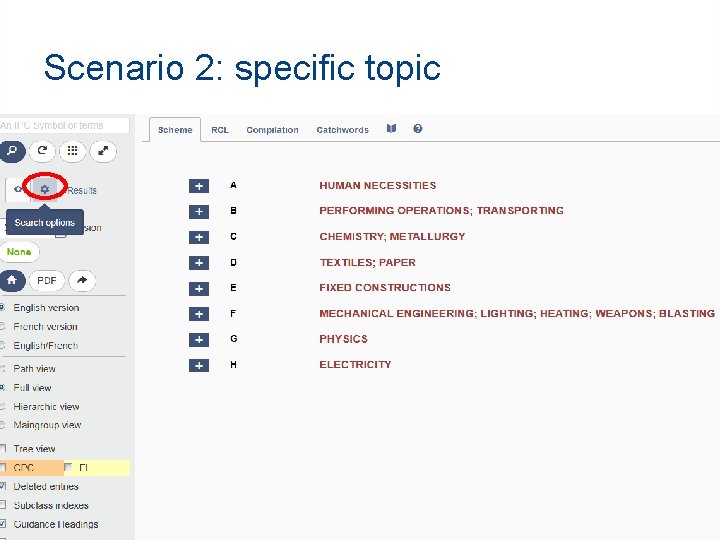Click section letter D

pos(233,262)
